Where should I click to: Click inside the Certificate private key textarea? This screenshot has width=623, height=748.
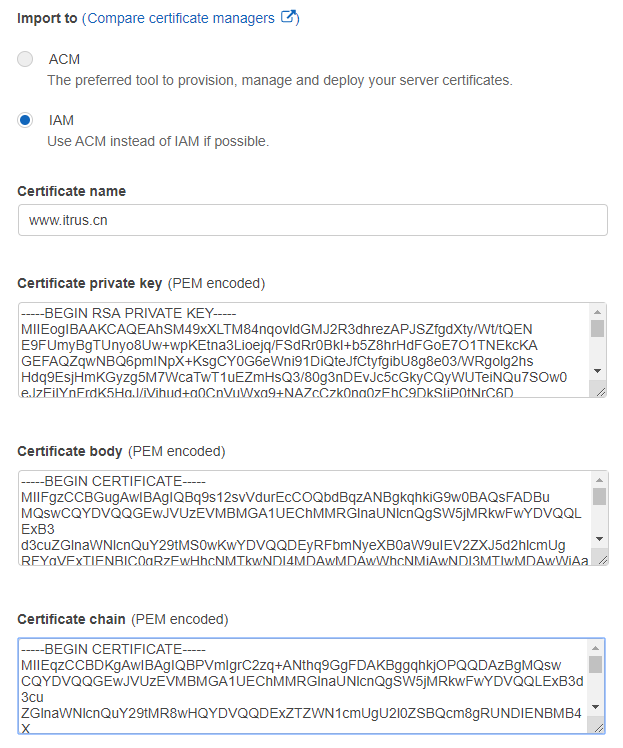300,350
